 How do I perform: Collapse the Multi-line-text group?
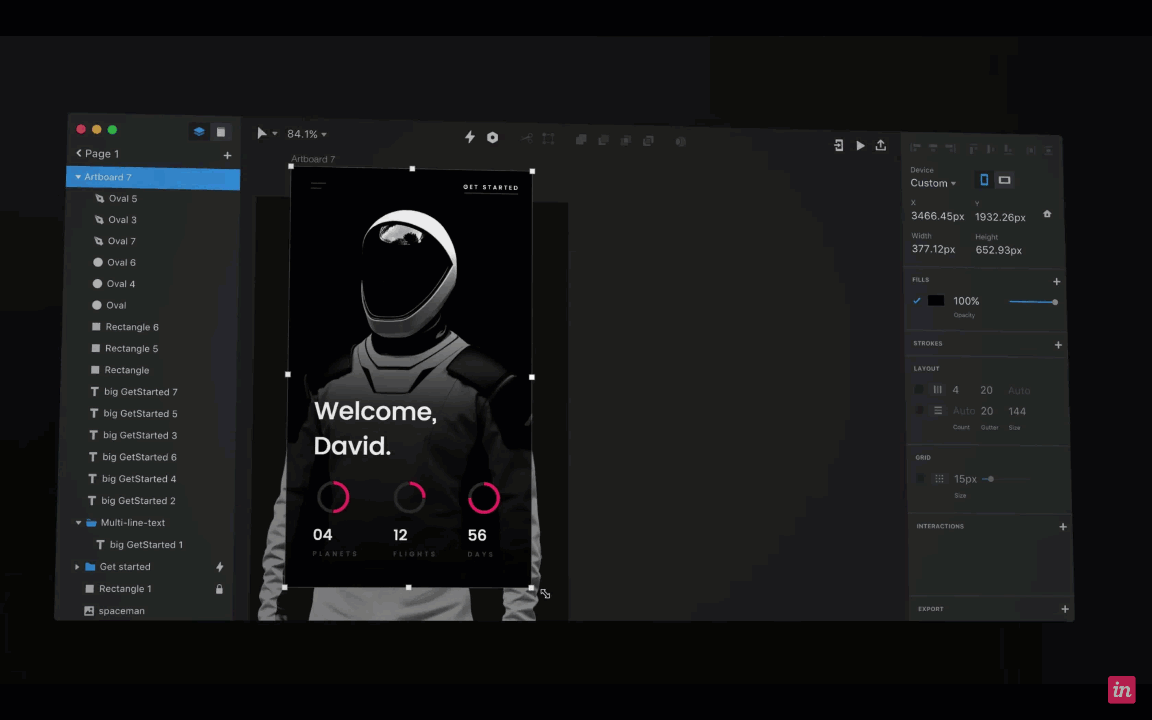coord(79,523)
